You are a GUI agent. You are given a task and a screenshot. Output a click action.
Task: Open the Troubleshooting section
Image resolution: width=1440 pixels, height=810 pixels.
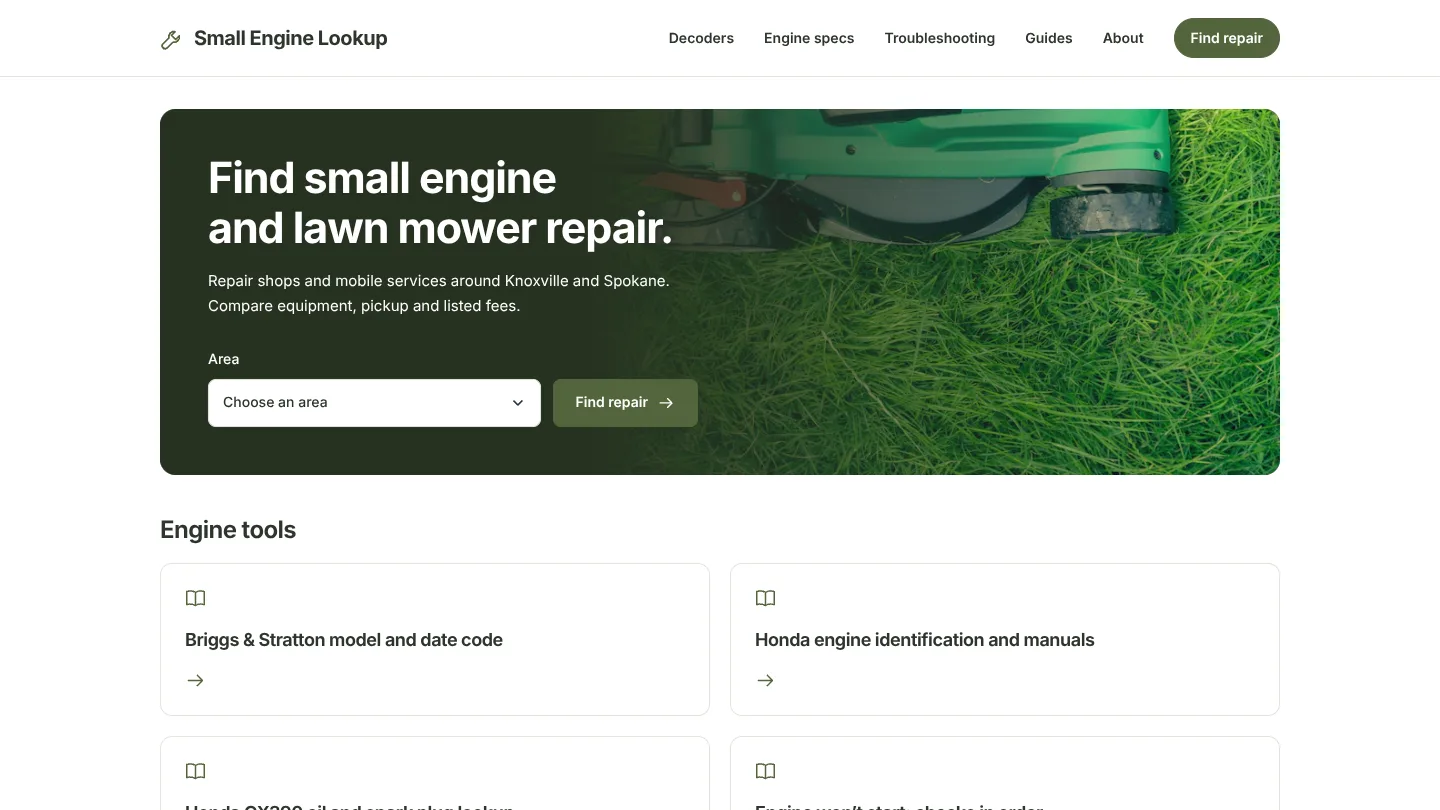point(940,38)
